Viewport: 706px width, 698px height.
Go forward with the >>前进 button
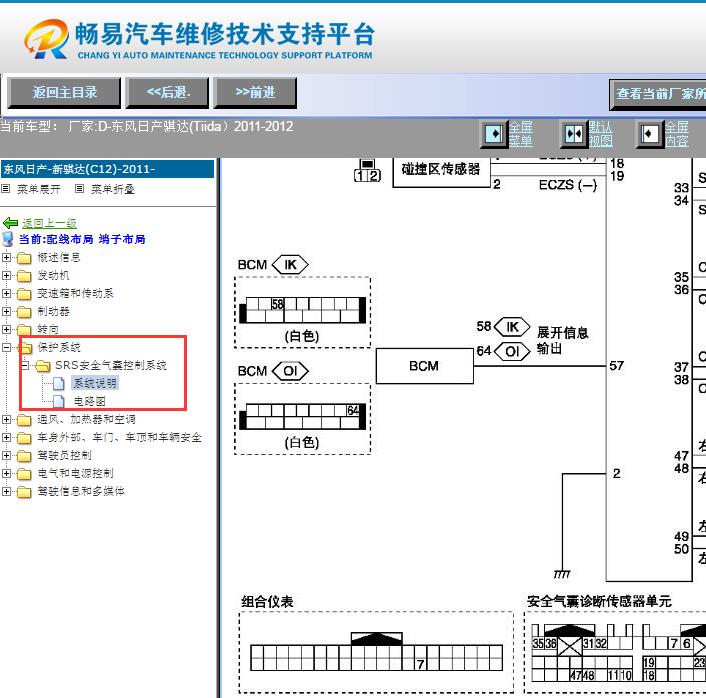[255, 93]
